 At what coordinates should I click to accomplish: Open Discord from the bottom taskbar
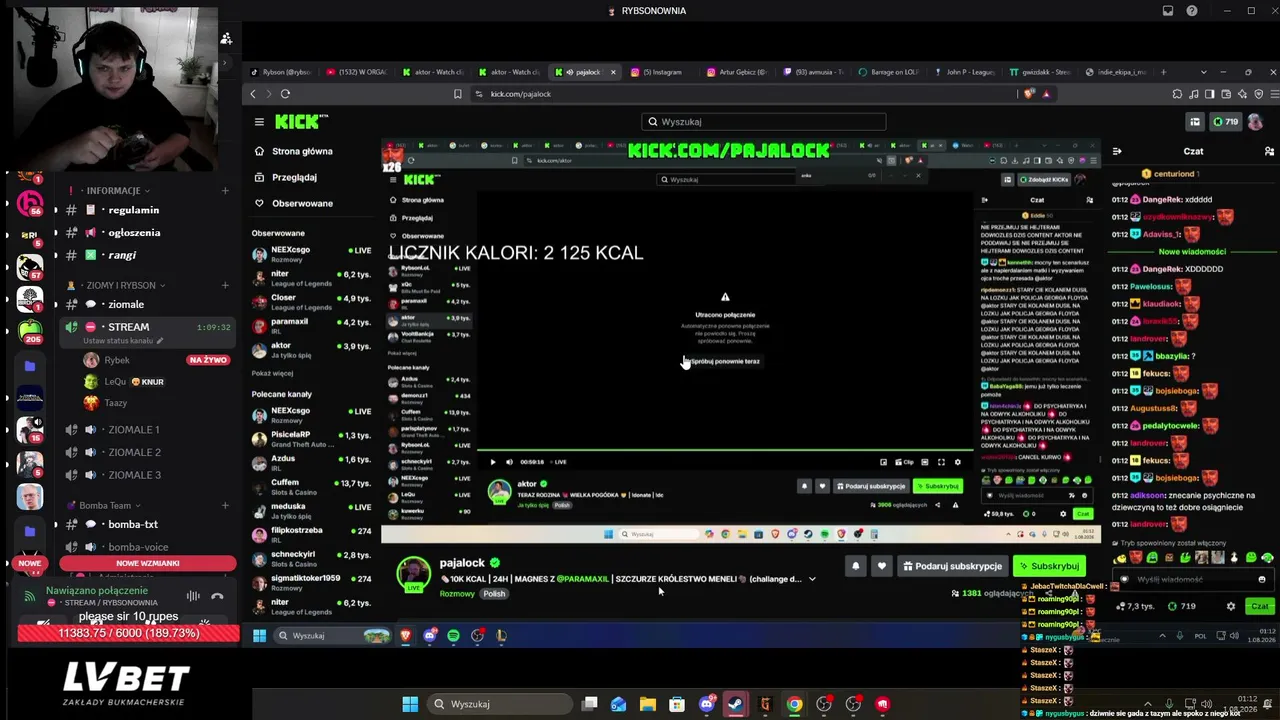click(x=706, y=704)
